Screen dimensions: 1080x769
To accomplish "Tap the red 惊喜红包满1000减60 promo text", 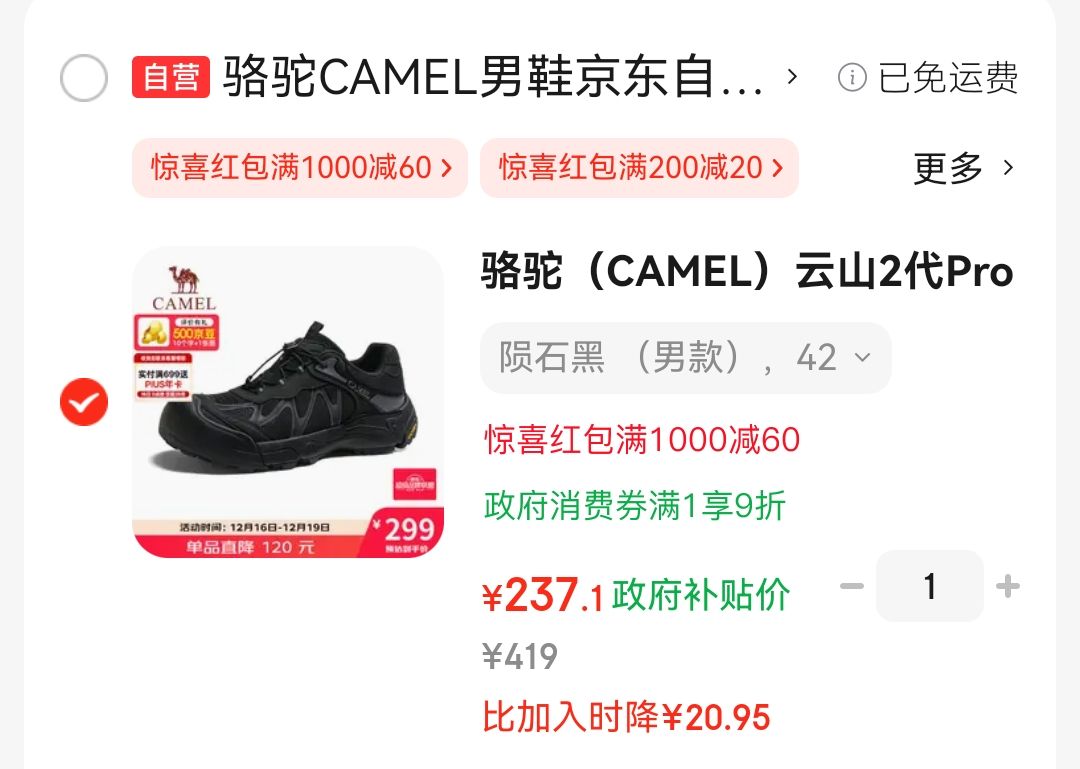I will click(642, 440).
